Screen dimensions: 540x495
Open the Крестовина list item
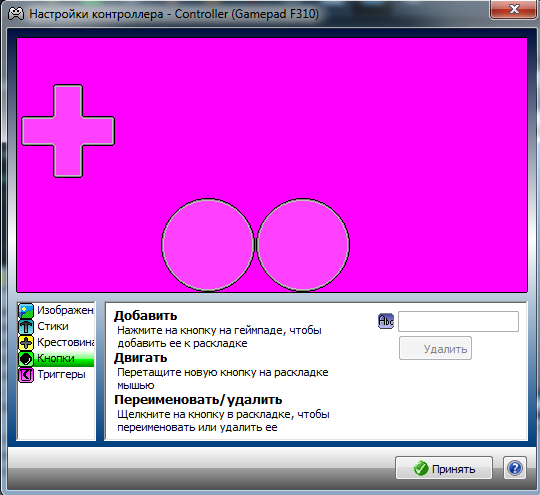56,343
